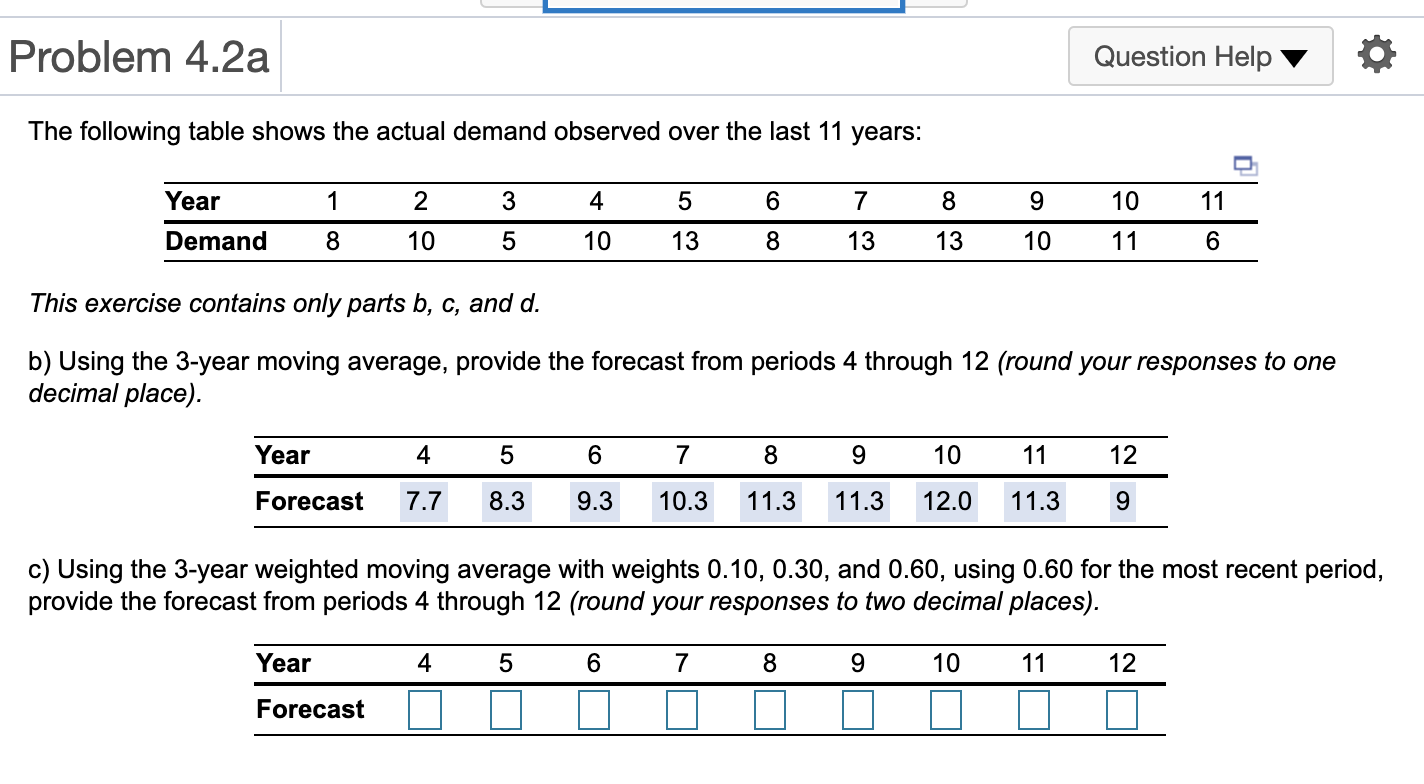
Task: Select the empty answer box for year 8 in part c
Action: (x=770, y=710)
